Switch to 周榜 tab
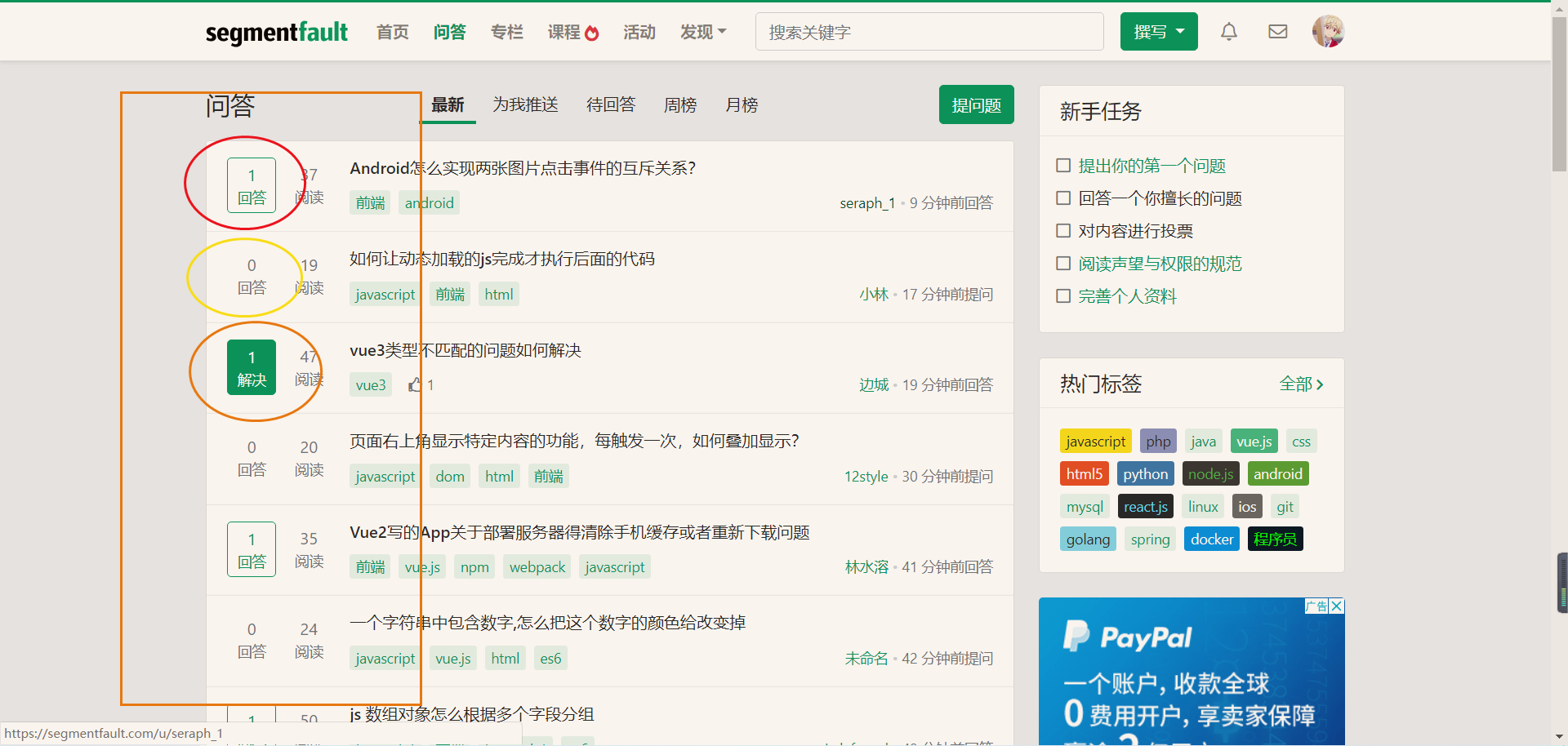Screen dimensions: 1568x746 pos(679,104)
